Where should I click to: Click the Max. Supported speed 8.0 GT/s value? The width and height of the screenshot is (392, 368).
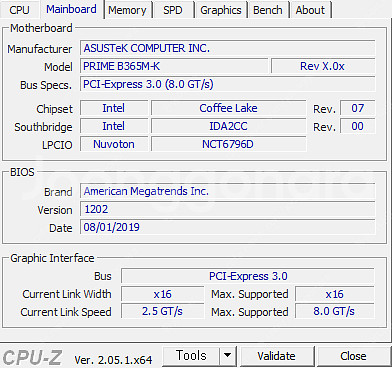coord(335,312)
